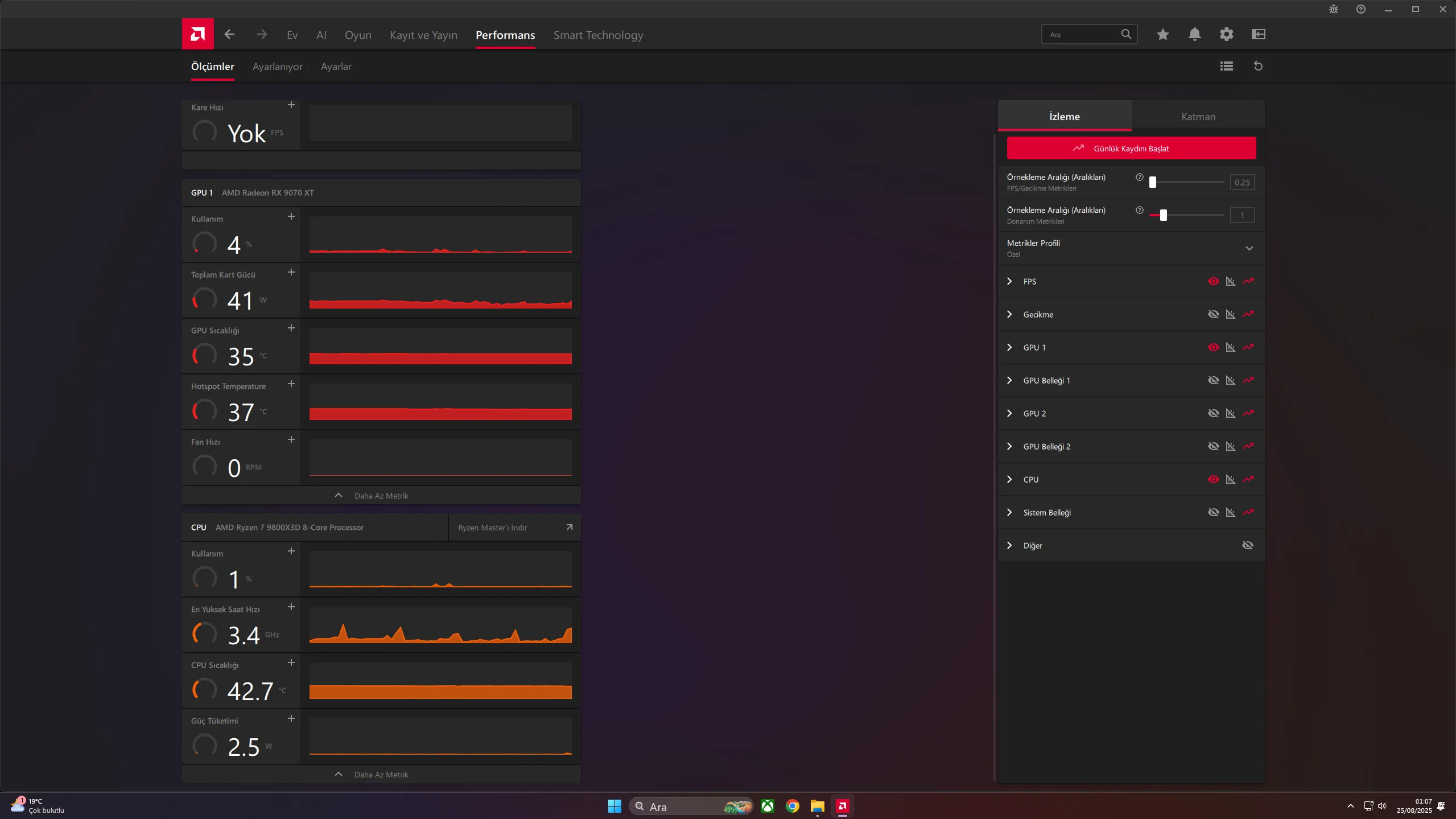Click the list view icon

(x=1226, y=66)
